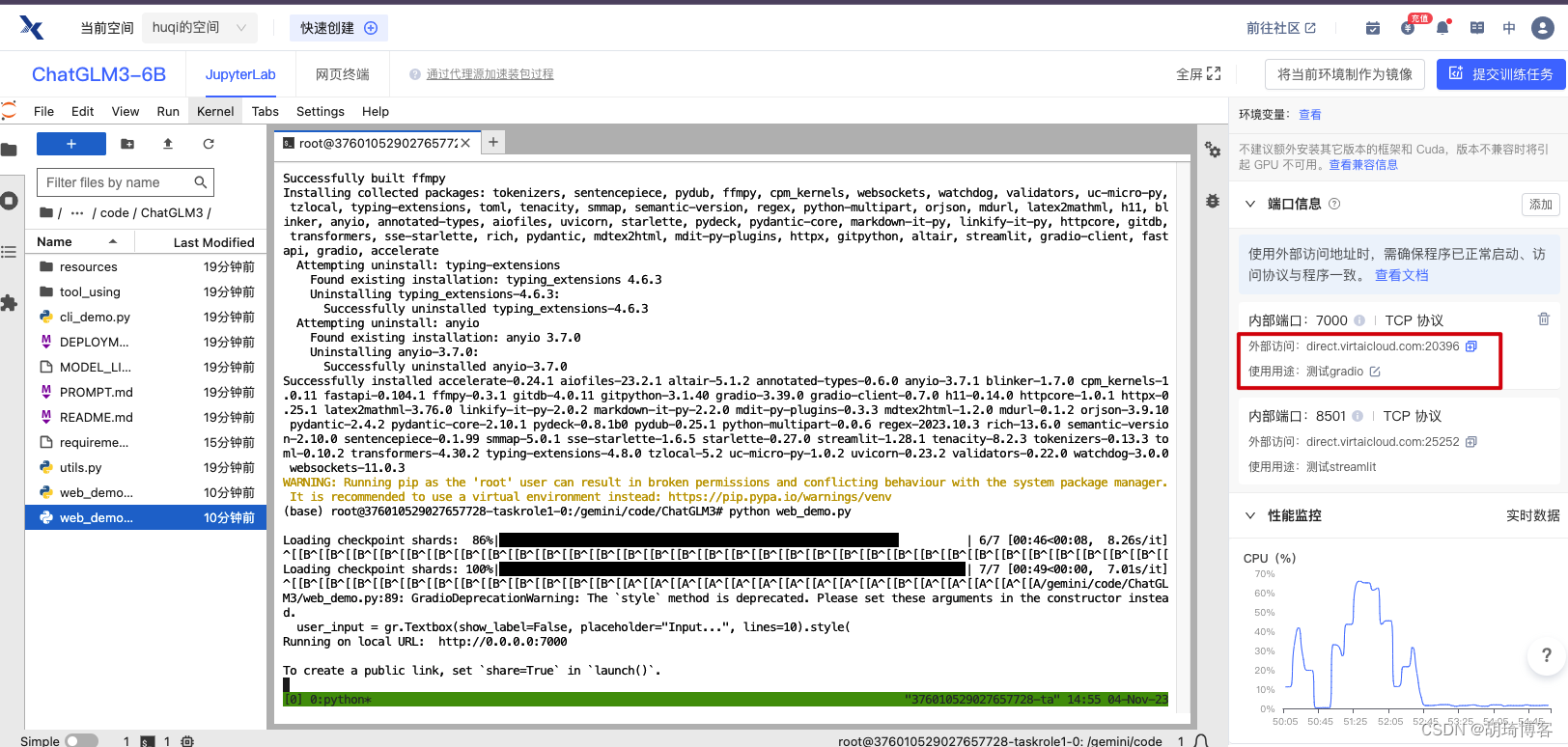
Task: Open the extension manager puzzle icon
Action: click(9, 303)
